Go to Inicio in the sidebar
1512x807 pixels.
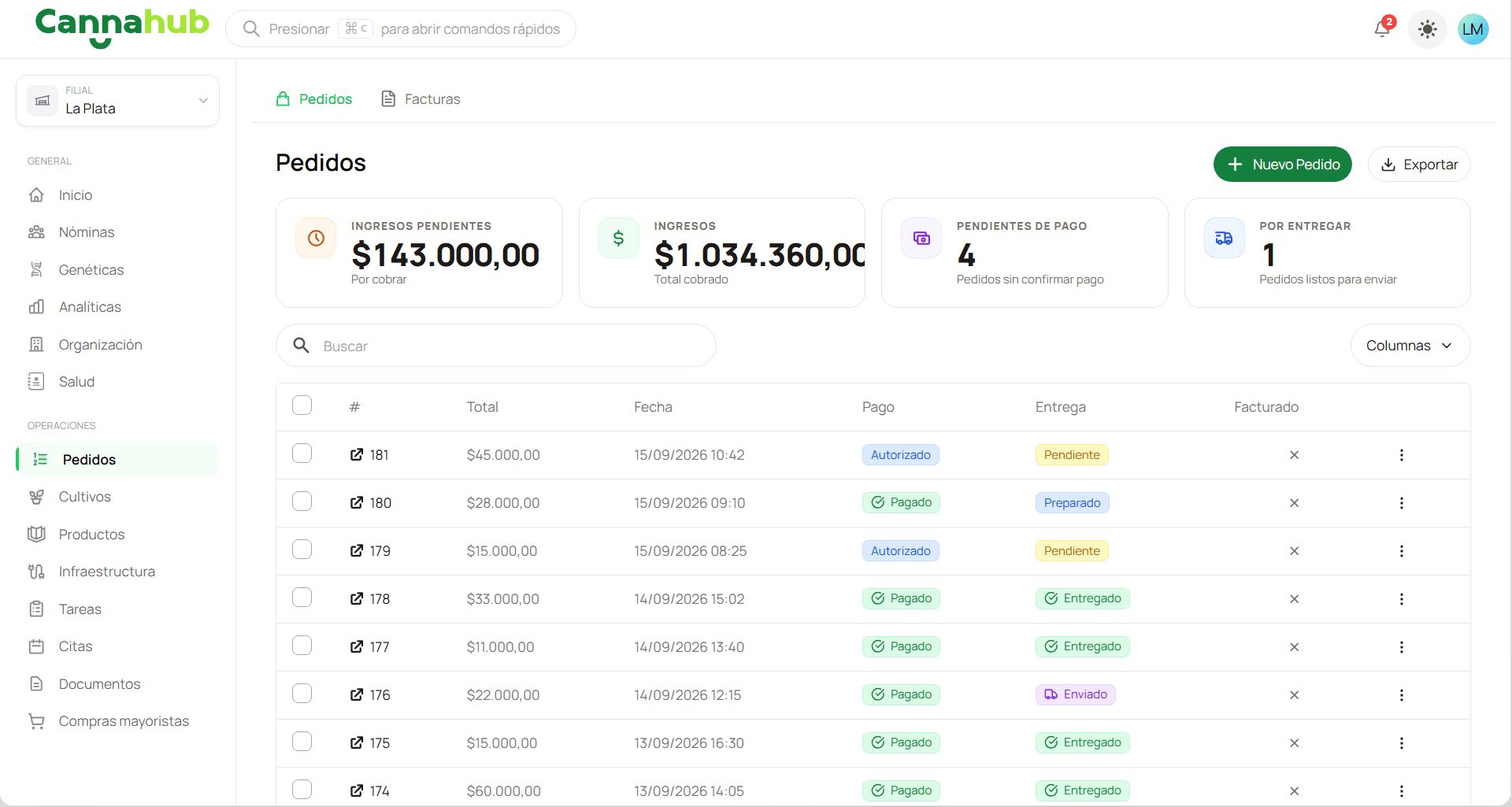tap(117, 195)
